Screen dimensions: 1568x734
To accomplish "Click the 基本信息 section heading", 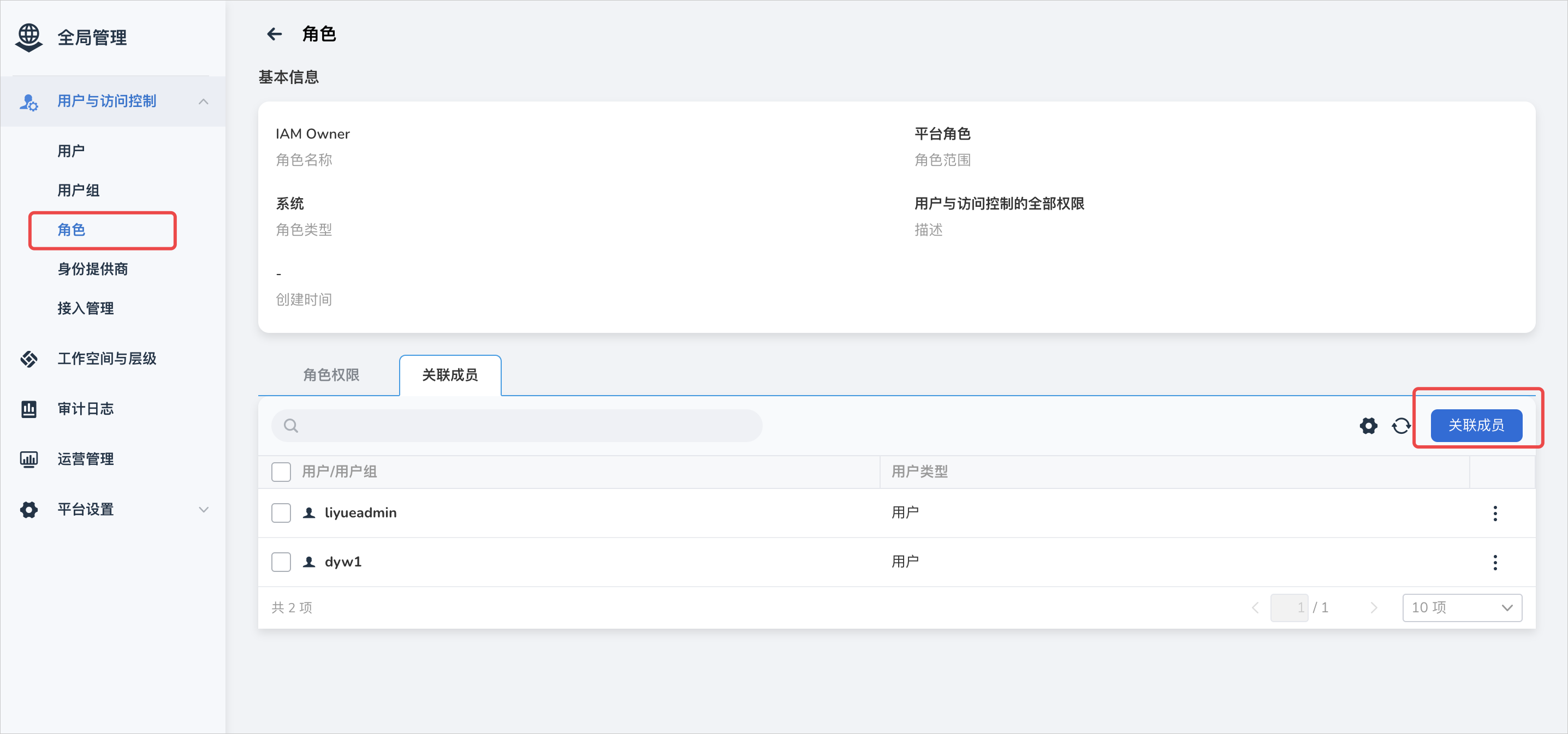I will (x=288, y=77).
